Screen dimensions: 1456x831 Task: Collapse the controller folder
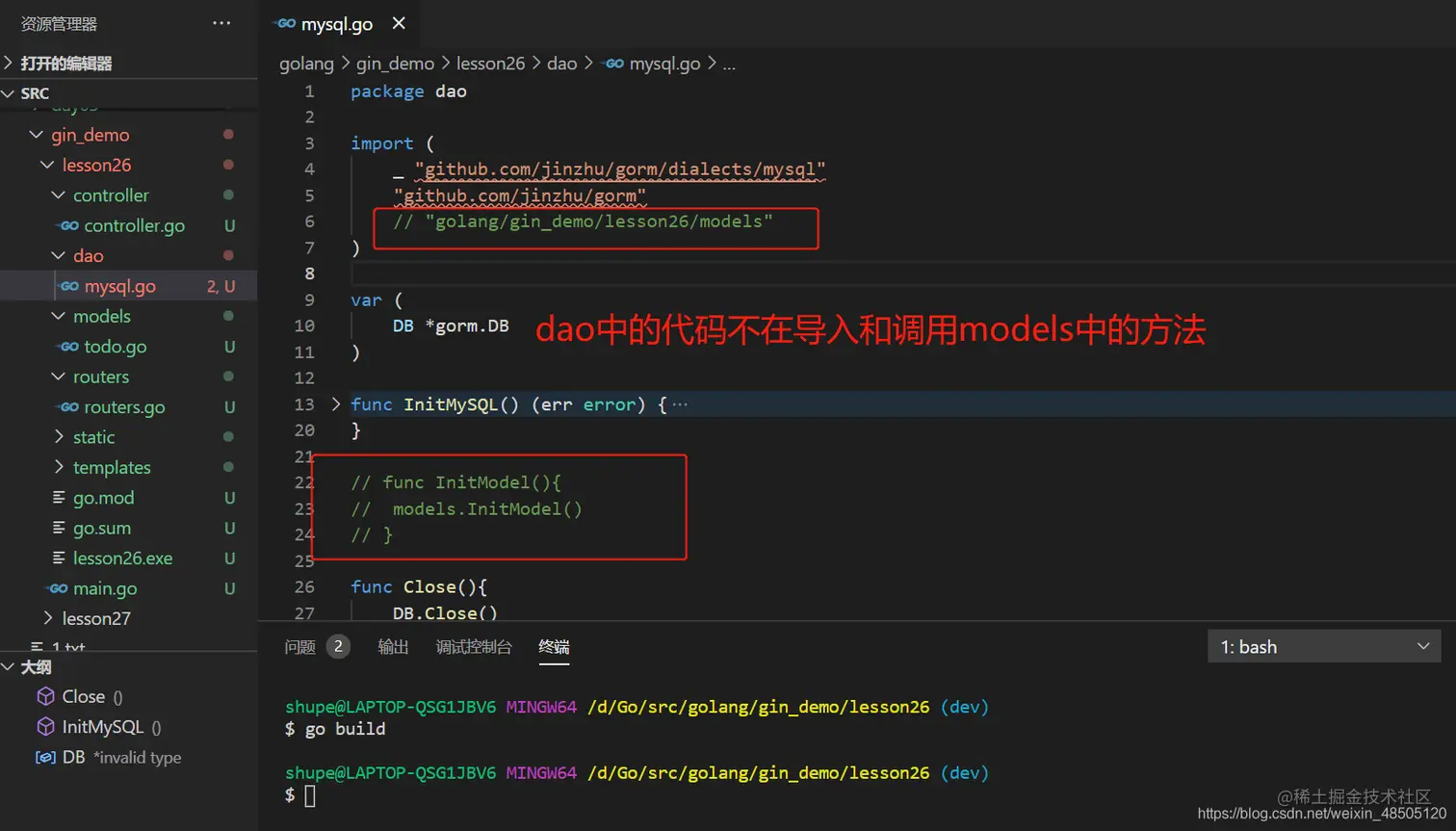59,195
